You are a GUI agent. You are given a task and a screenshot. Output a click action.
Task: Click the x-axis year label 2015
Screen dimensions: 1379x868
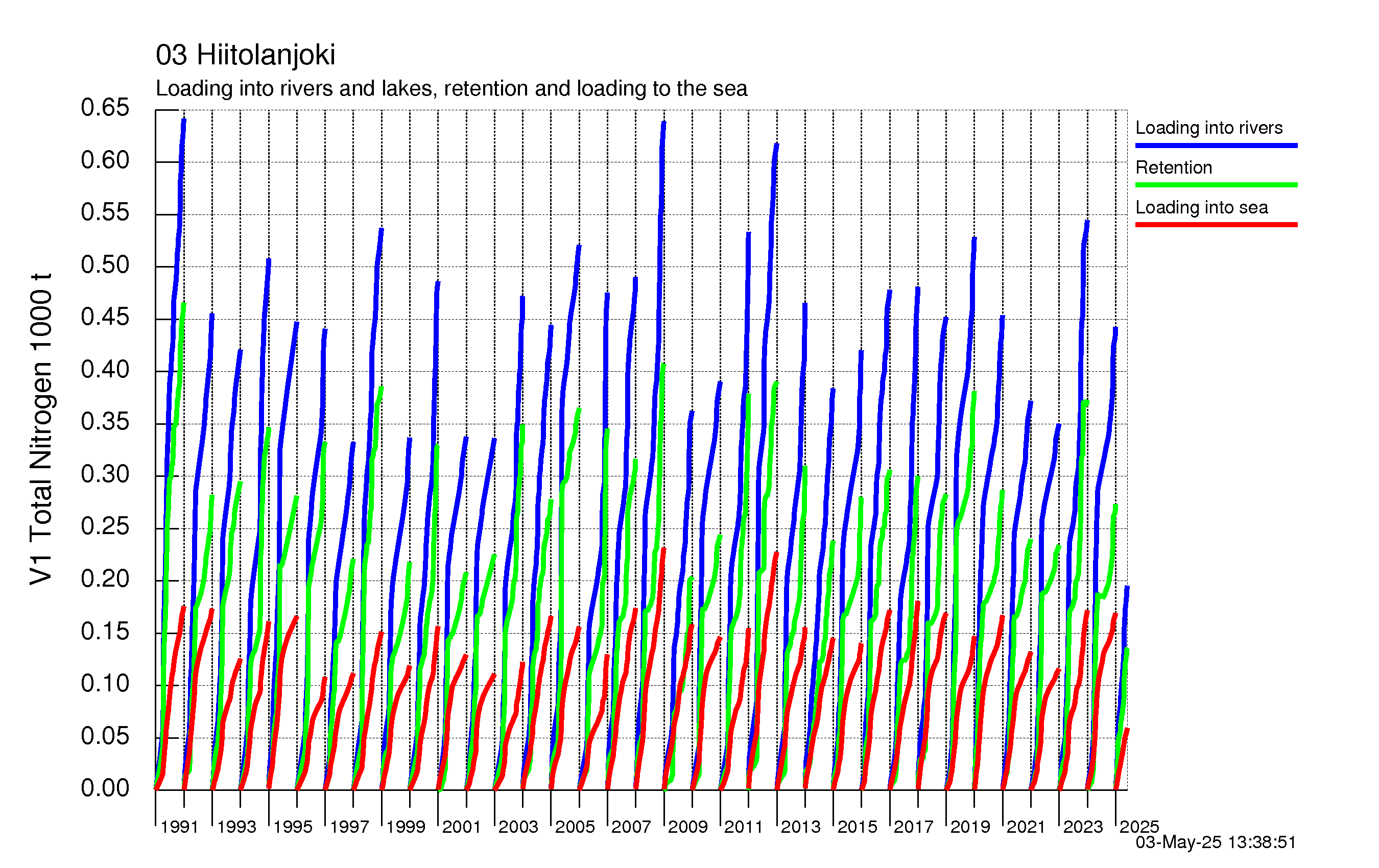(x=858, y=827)
